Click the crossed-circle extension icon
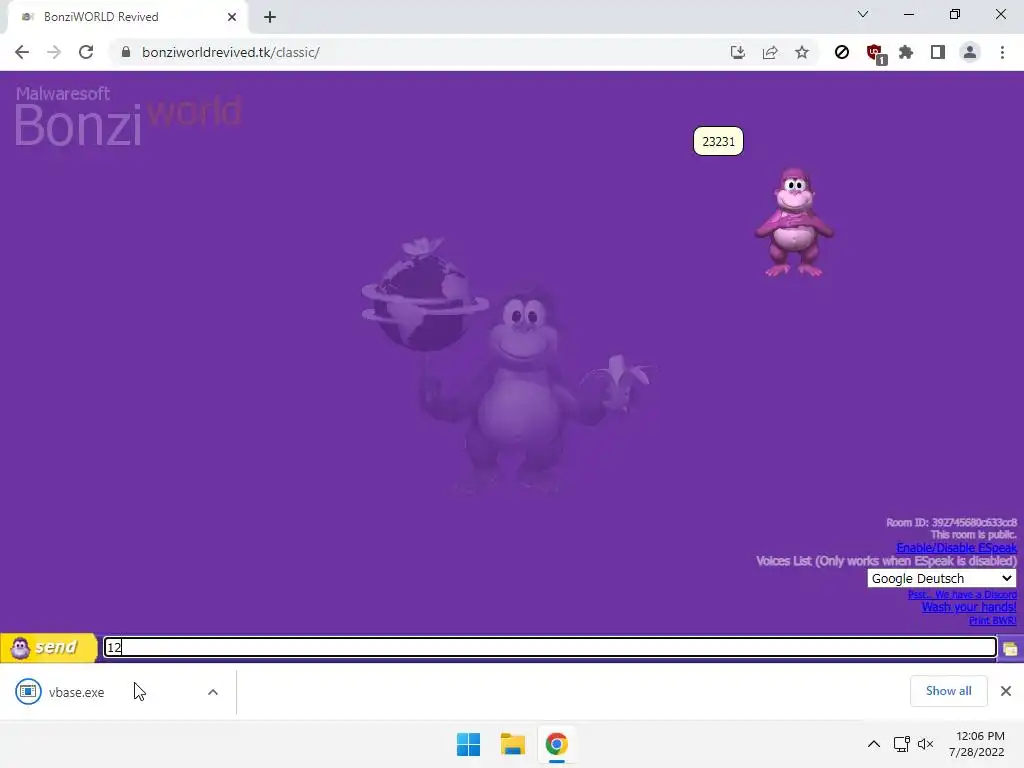 [842, 52]
